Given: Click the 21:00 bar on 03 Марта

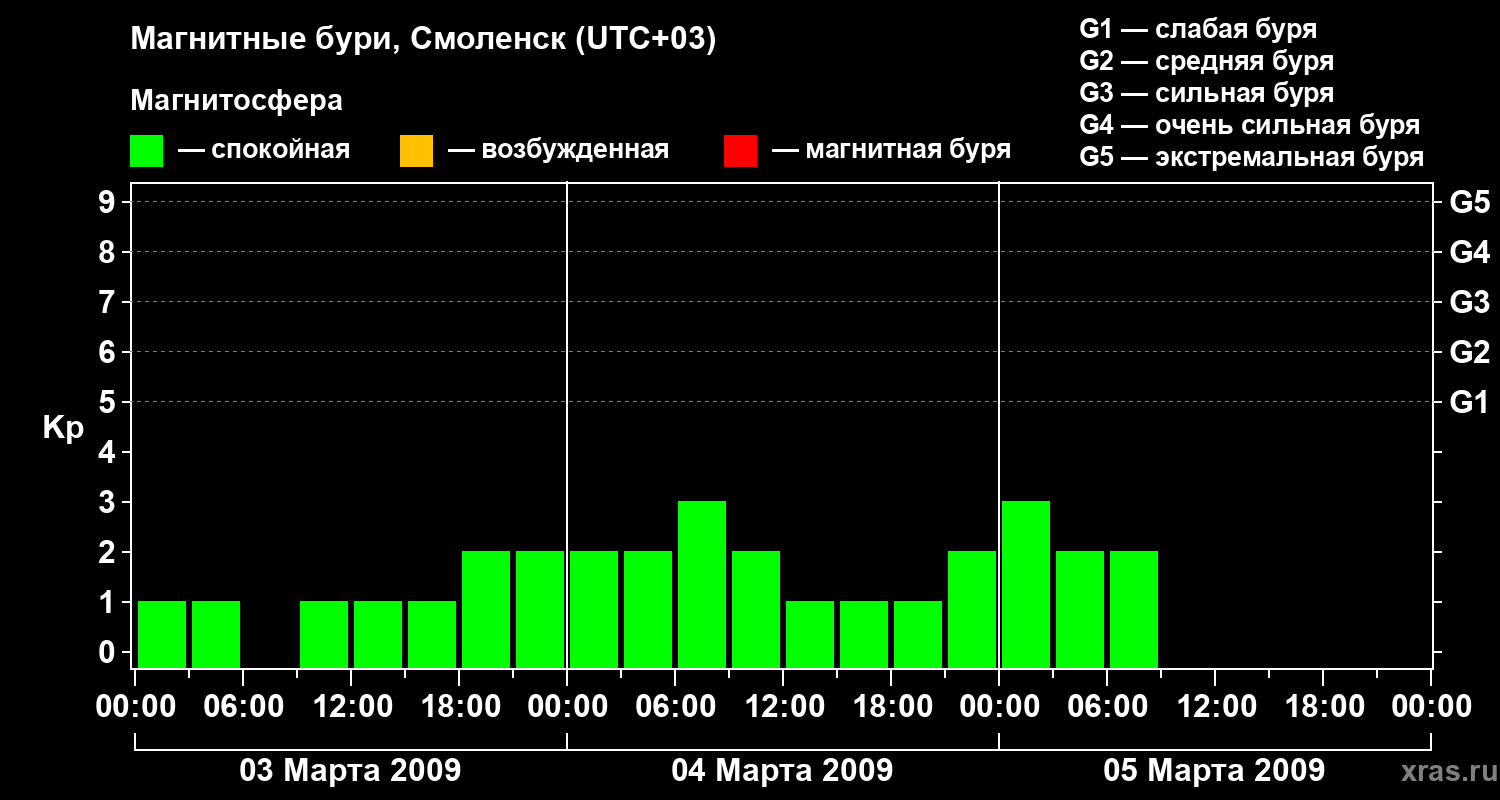Looking at the screenshot, I should pos(540,609).
